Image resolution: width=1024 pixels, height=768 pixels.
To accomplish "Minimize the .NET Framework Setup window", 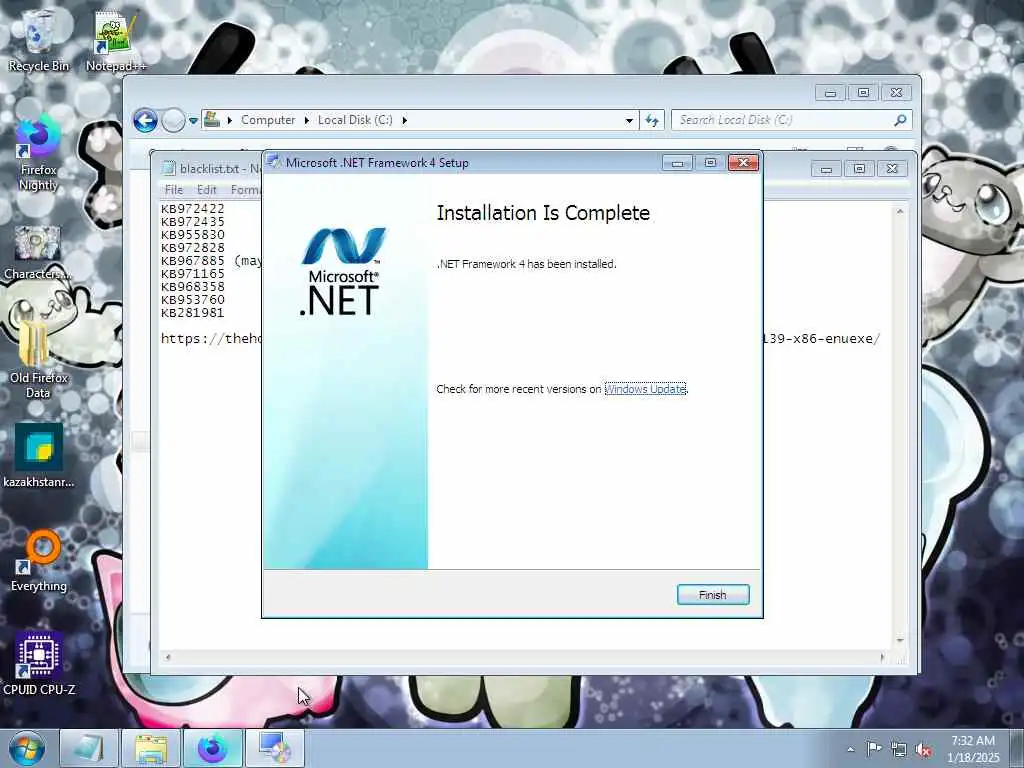I will pyautogui.click(x=677, y=163).
